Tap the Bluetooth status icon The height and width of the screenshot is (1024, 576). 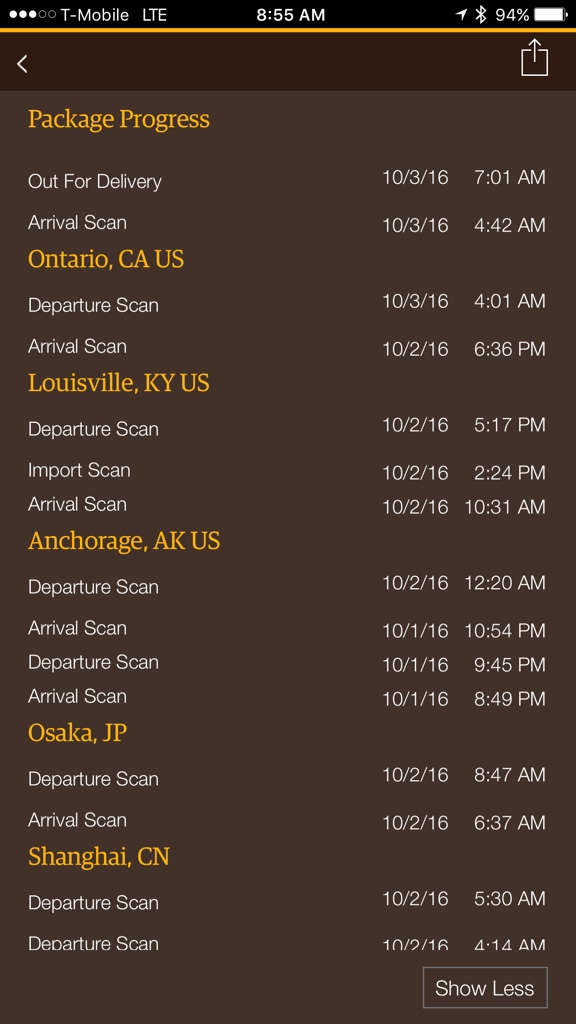pyautogui.click(x=481, y=14)
